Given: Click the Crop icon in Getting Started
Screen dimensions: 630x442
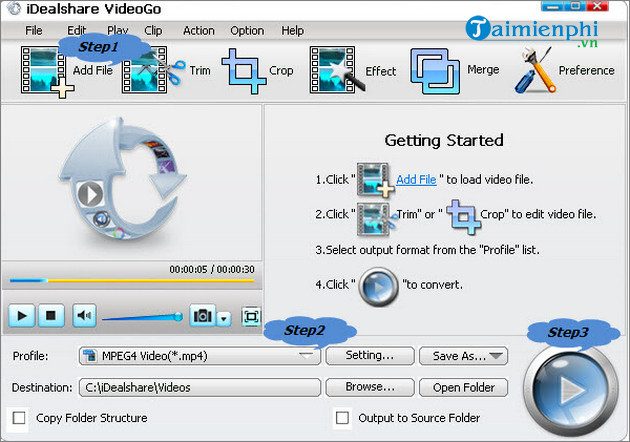Looking at the screenshot, I should tap(463, 217).
